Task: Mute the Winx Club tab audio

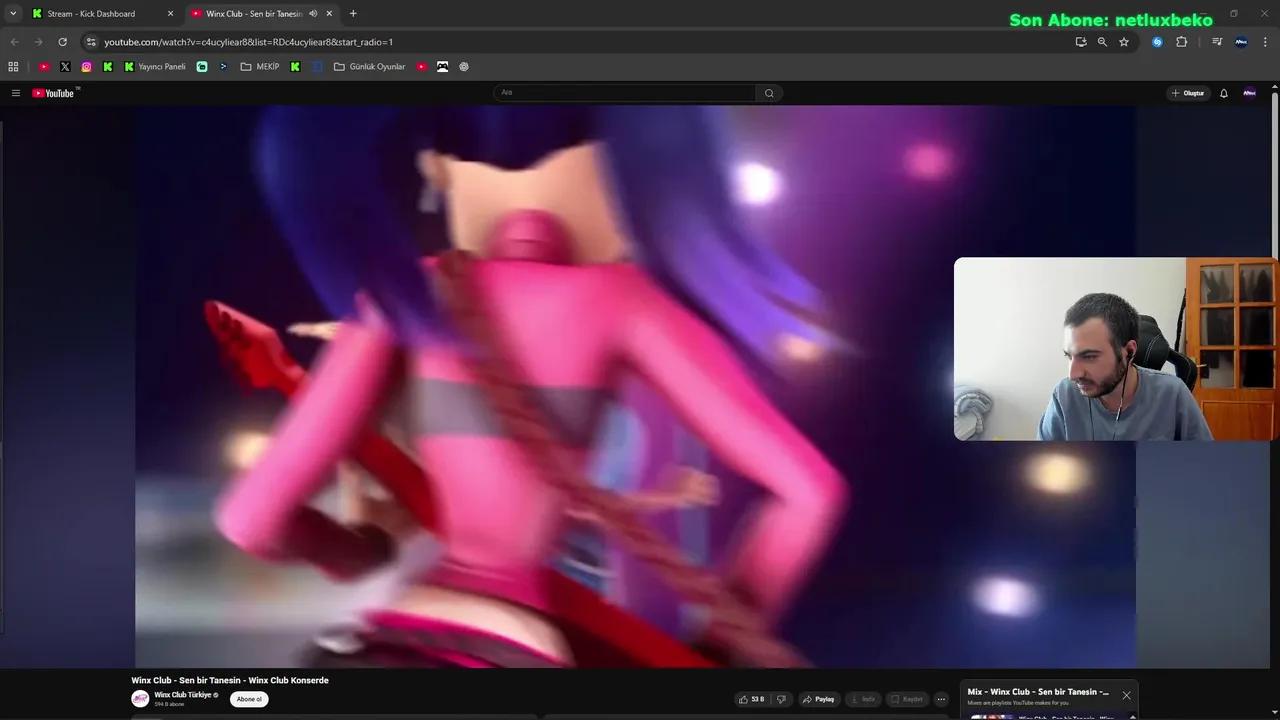Action: (x=313, y=14)
